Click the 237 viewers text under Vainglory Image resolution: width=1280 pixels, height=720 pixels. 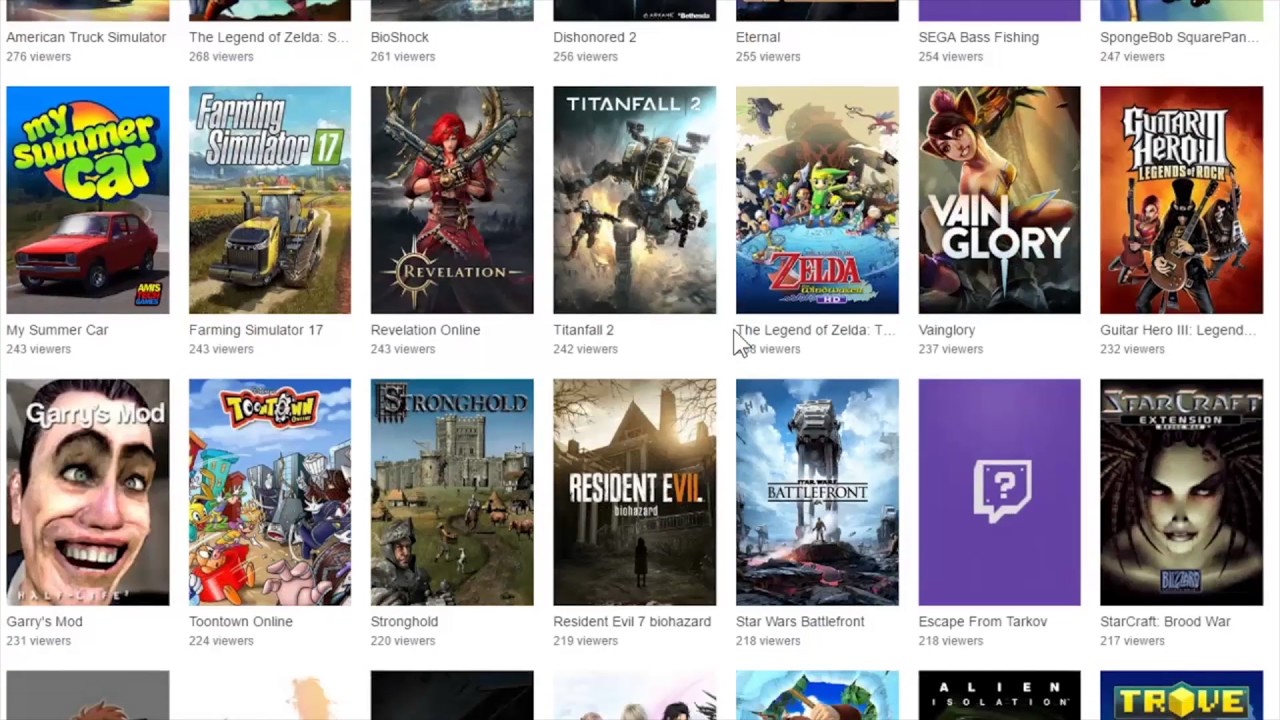pyautogui.click(x=951, y=349)
